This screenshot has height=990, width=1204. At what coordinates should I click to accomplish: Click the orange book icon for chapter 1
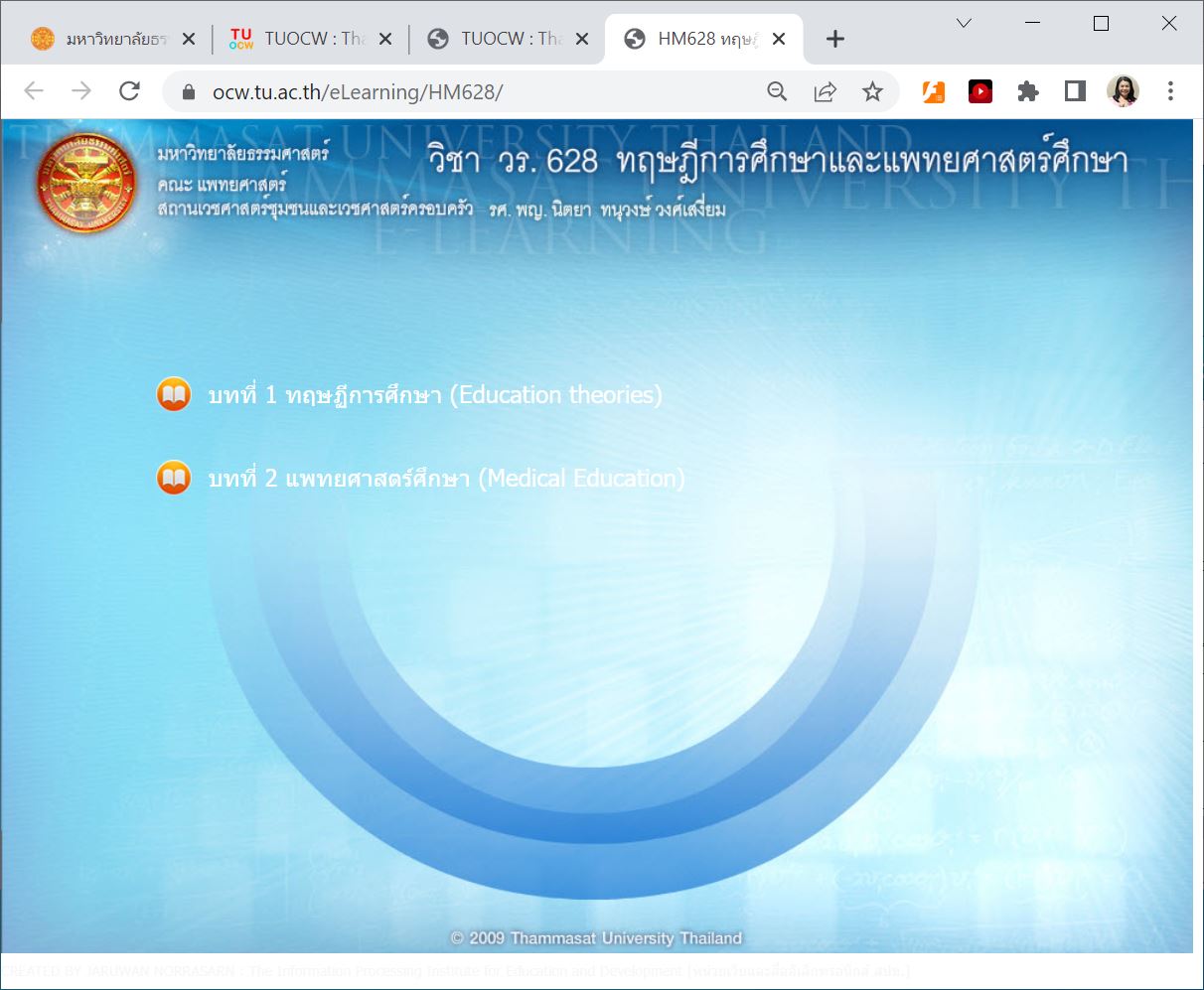click(x=174, y=394)
